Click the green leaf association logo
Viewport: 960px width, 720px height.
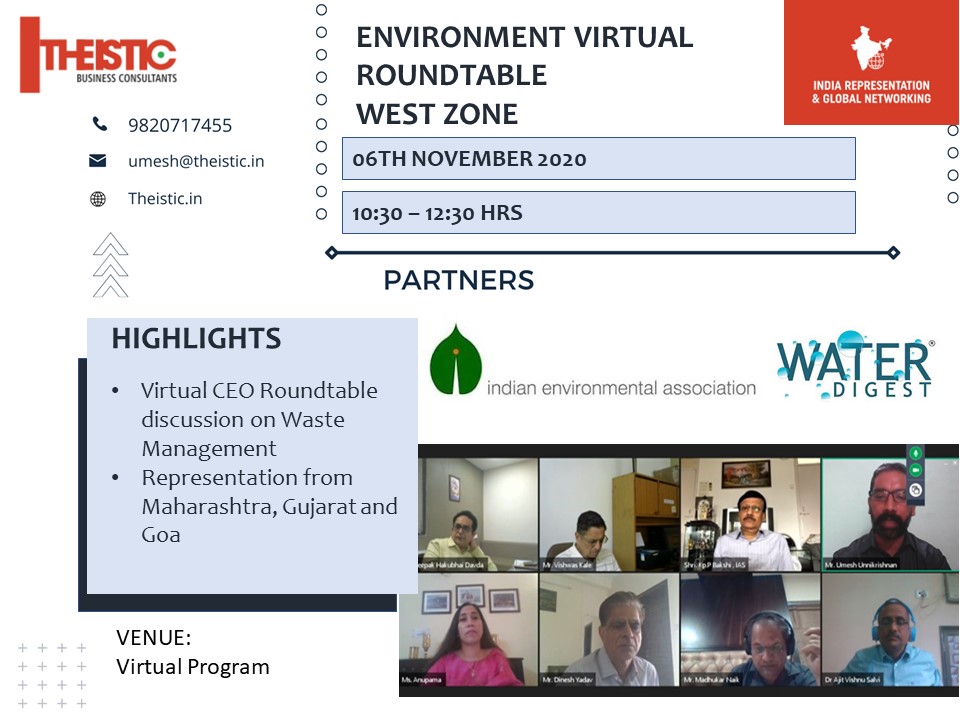tap(455, 359)
